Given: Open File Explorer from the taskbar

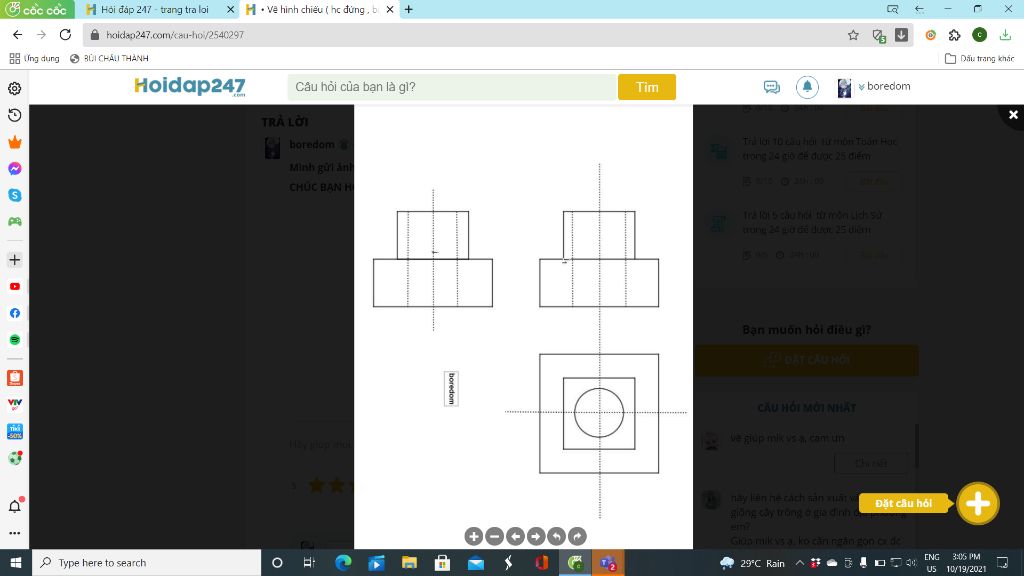Looking at the screenshot, I should (x=409, y=562).
